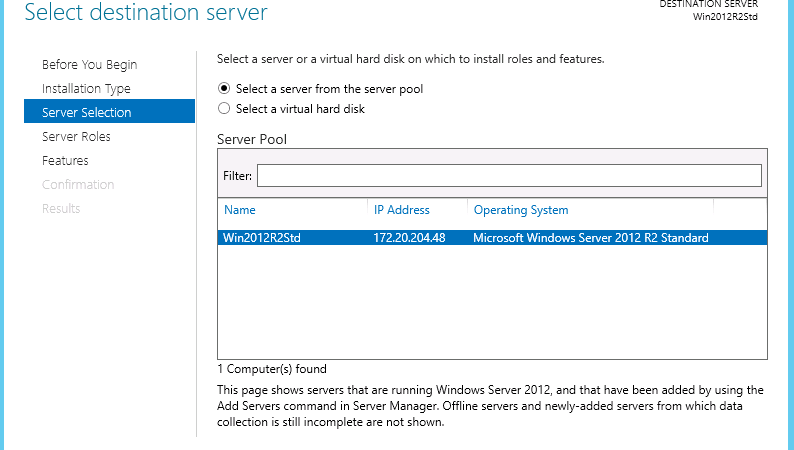Viewport: 794px width, 450px height.
Task: Sort list by Operating System column
Action: pyautogui.click(x=521, y=210)
